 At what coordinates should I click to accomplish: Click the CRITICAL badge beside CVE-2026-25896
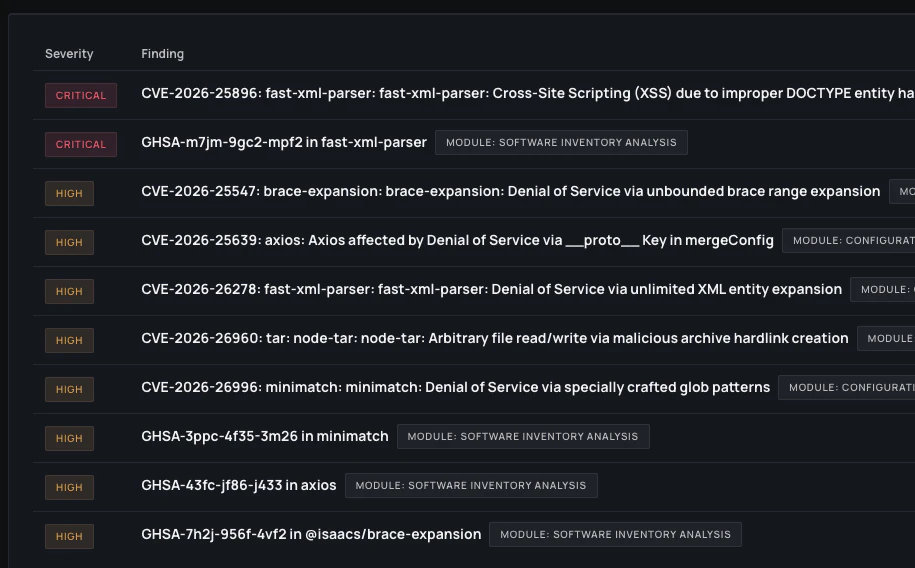(x=81, y=95)
